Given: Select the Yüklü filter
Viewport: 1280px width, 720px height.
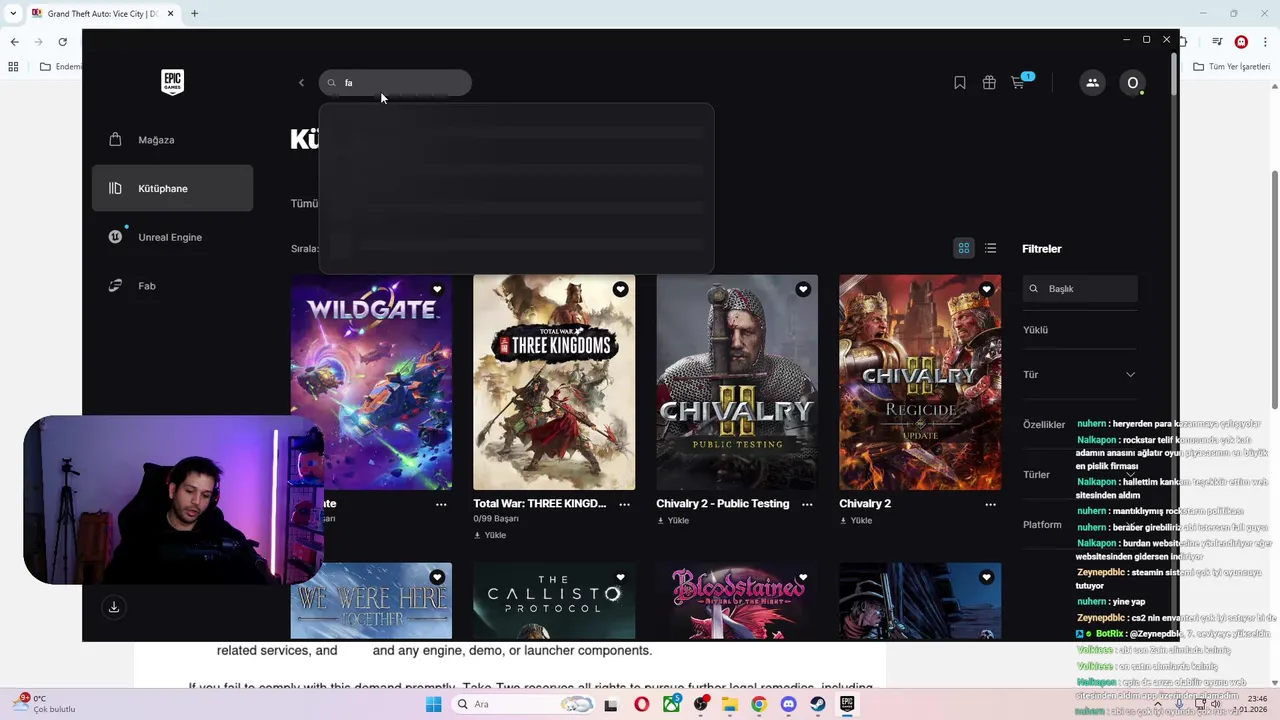Looking at the screenshot, I should click(x=1035, y=330).
